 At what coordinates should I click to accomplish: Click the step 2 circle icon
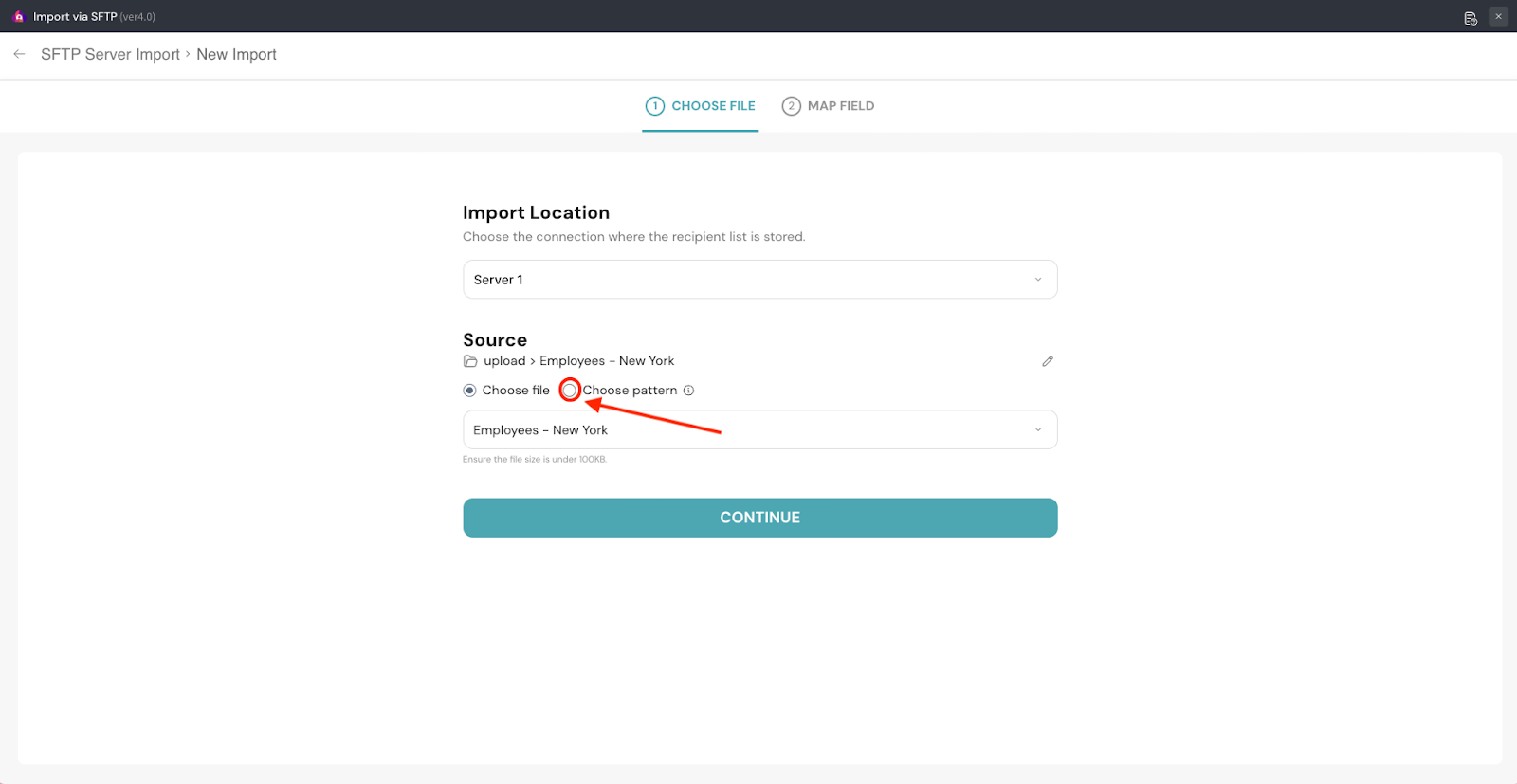tap(791, 106)
